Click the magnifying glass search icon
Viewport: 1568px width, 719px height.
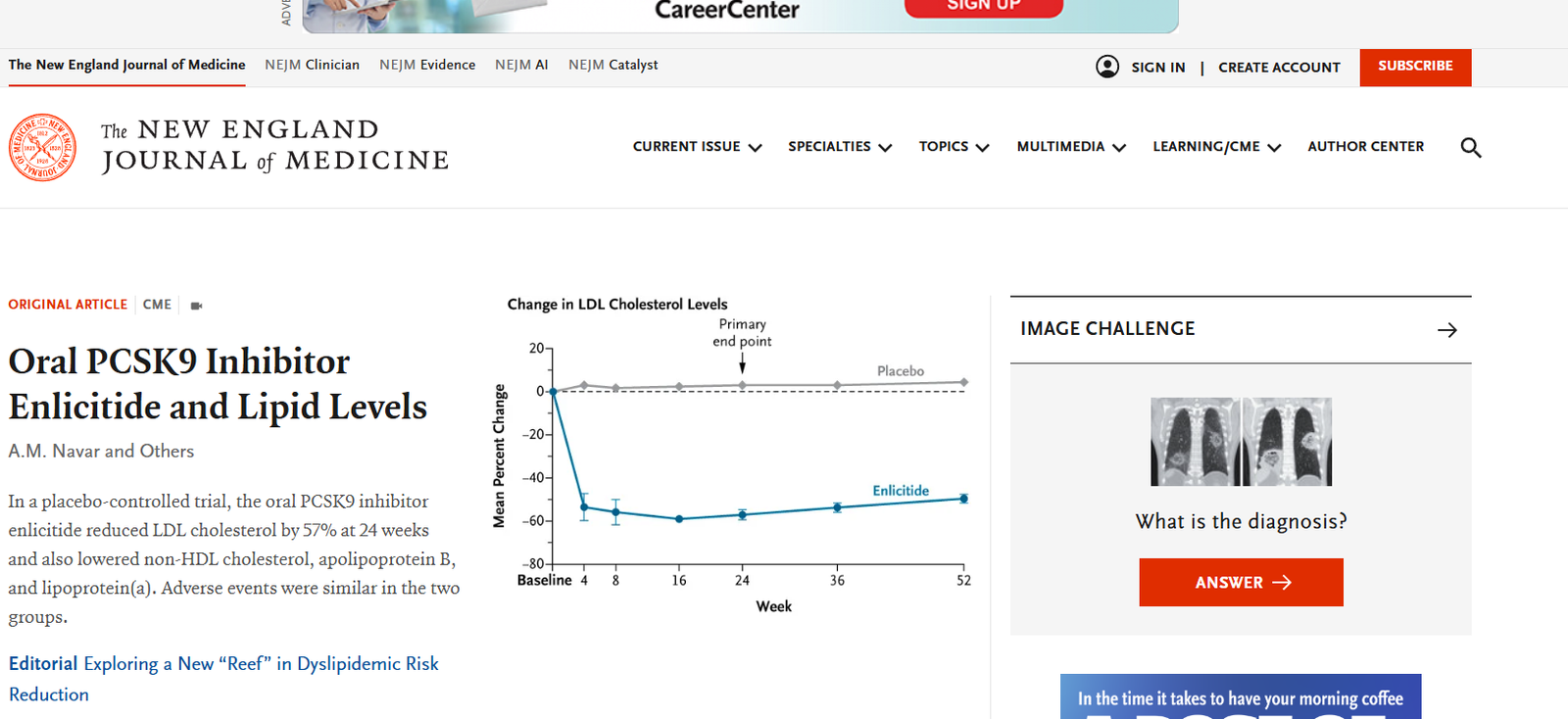coord(1470,147)
